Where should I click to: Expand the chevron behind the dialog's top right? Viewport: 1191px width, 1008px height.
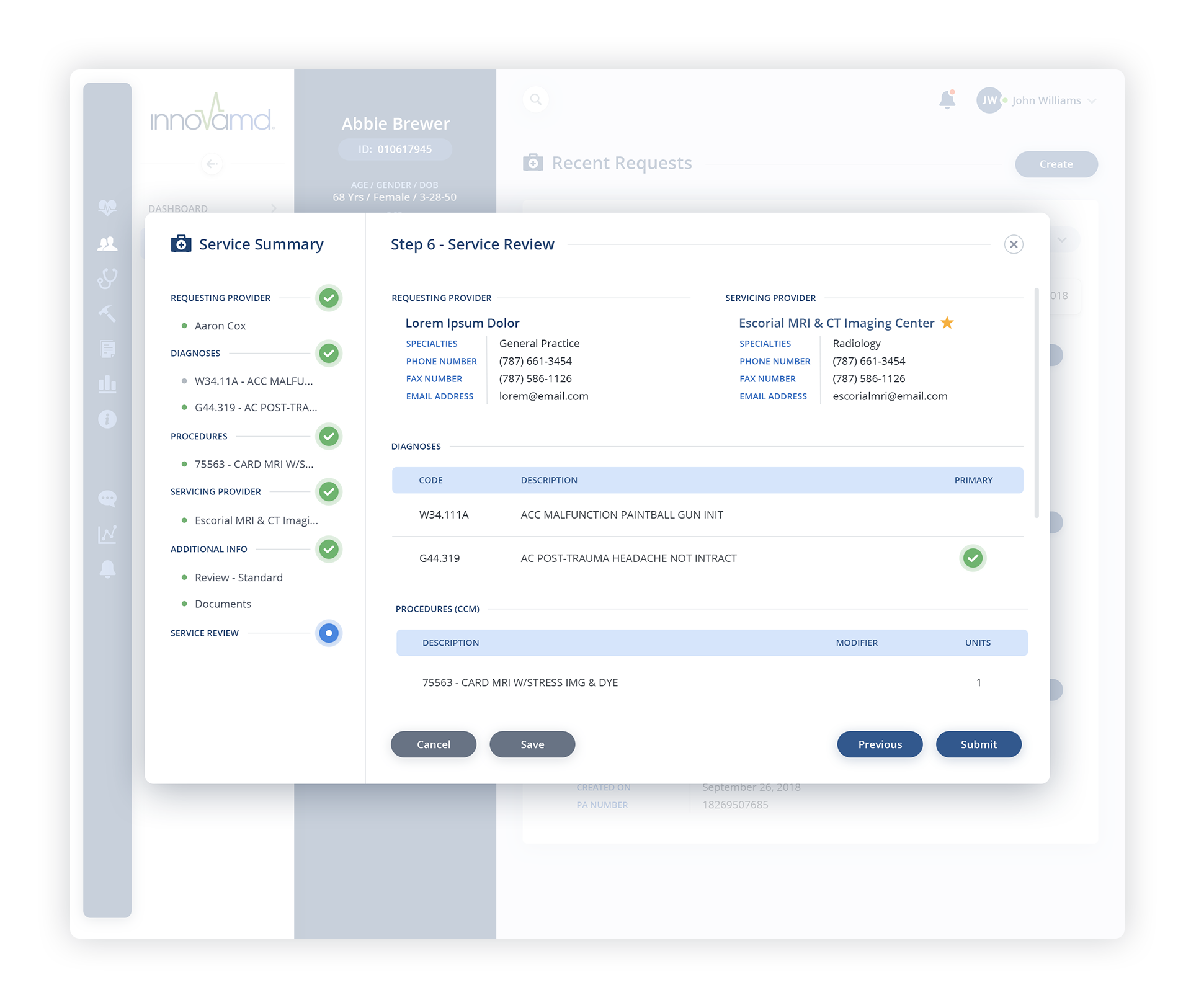tap(1062, 240)
